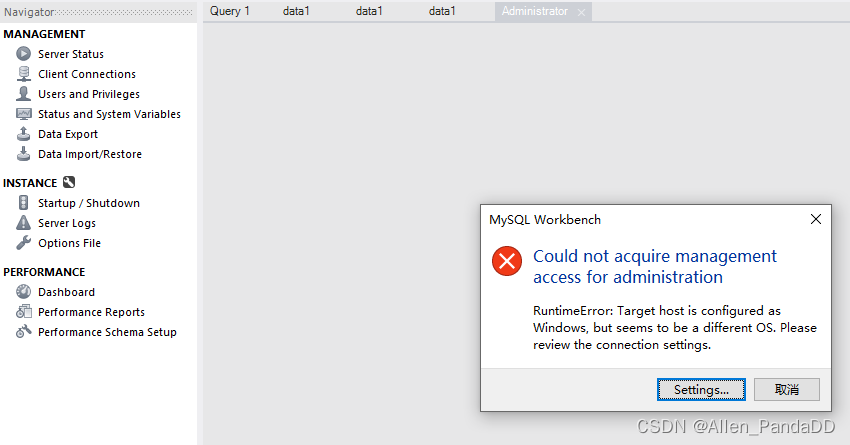Switch to the first data1 tab
The image size is (850, 445).
(296, 11)
